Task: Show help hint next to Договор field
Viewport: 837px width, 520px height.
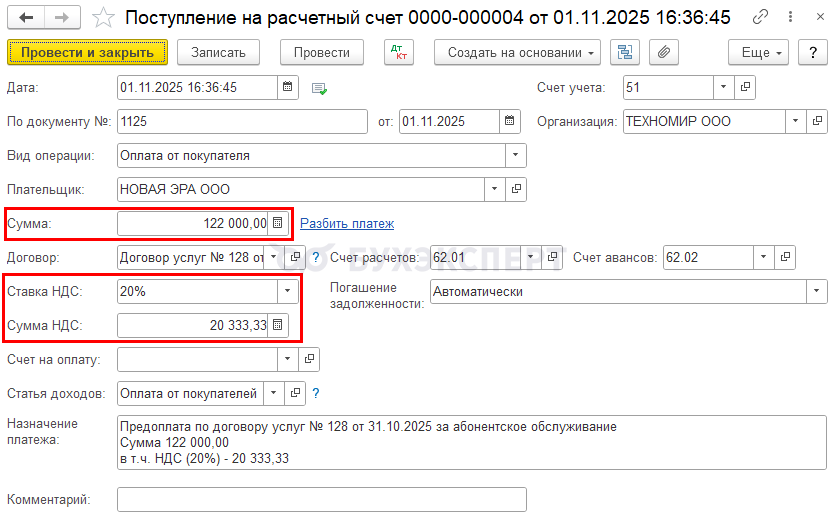Action: point(315,258)
